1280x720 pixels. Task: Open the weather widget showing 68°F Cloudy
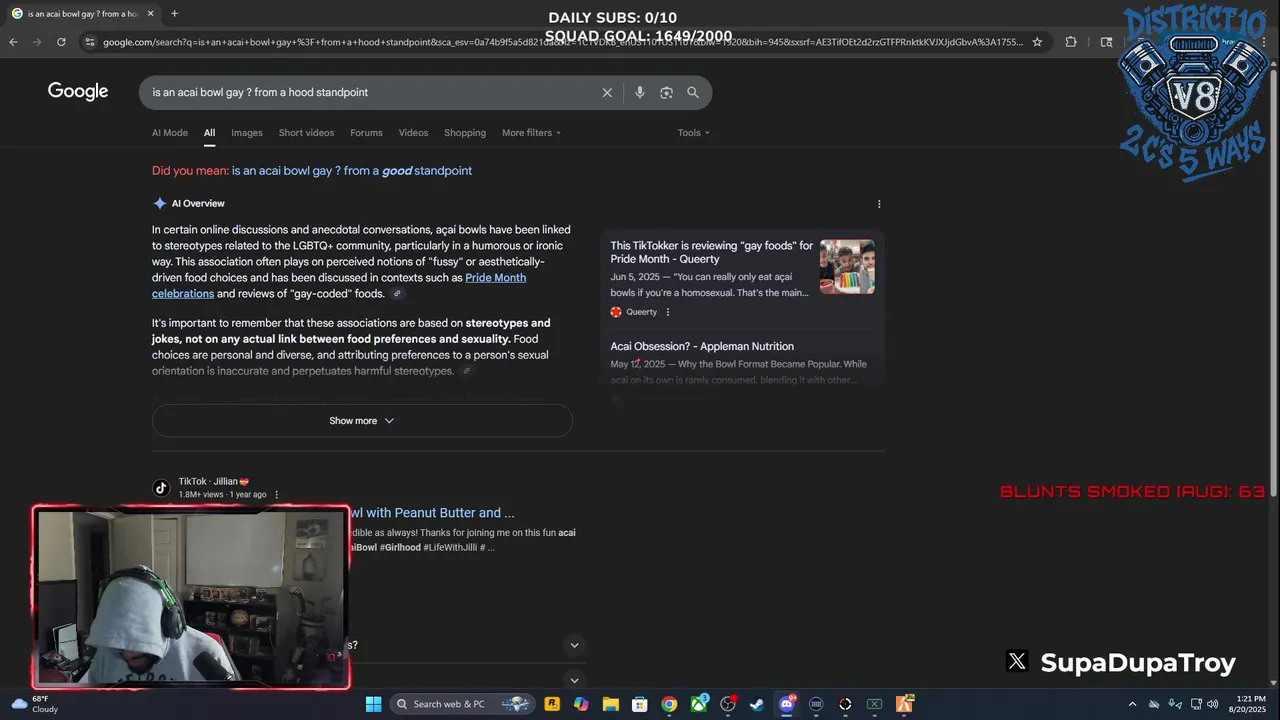click(x=35, y=704)
